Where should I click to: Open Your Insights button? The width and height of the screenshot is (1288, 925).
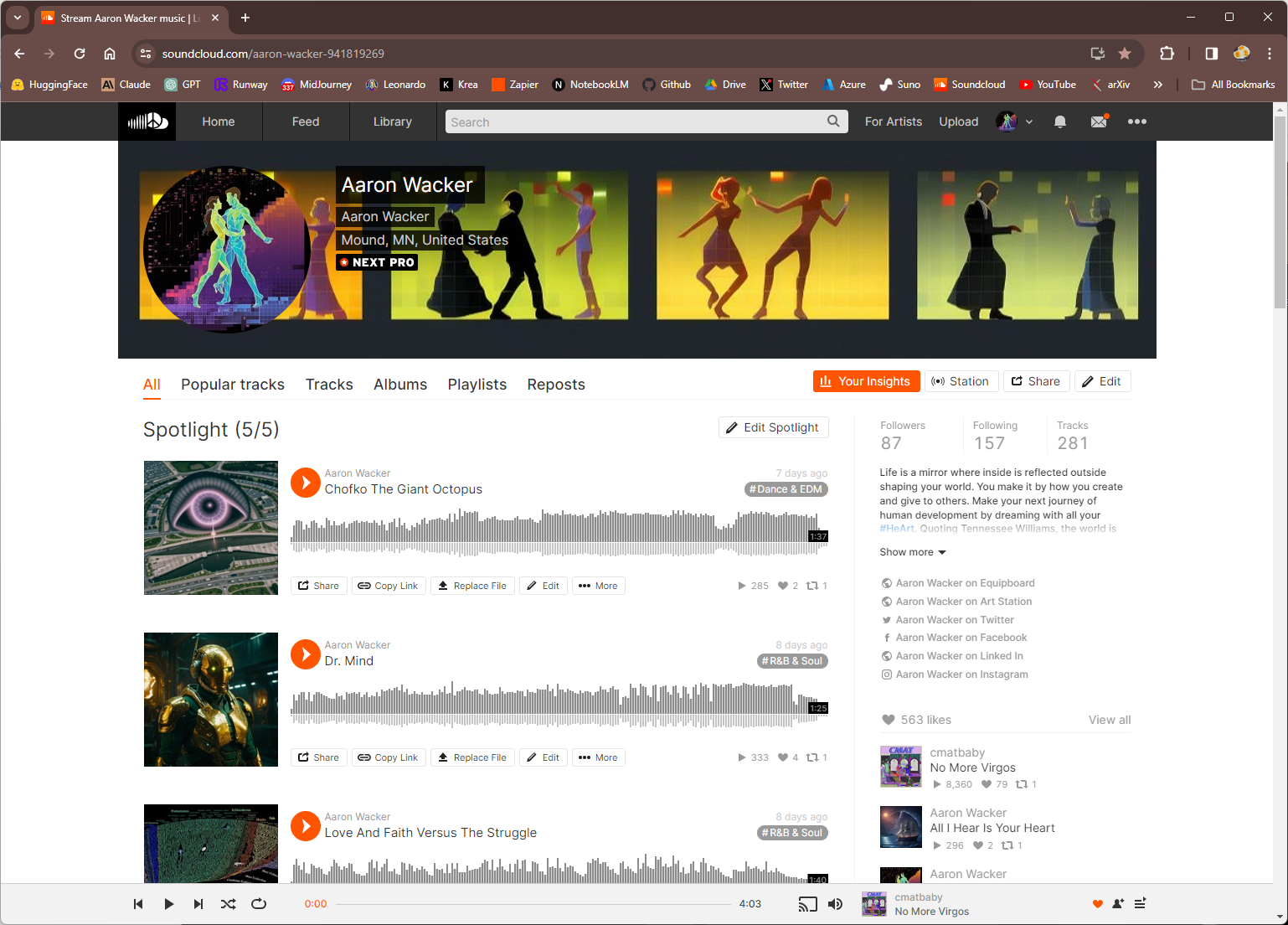coord(867,381)
